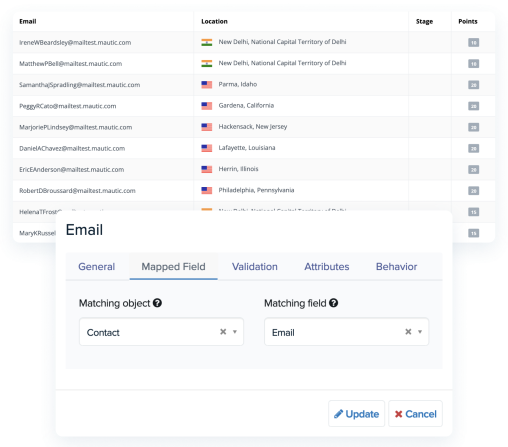Image resolution: width=508 pixels, height=447 pixels.
Task: Click the Update button
Action: 356,414
